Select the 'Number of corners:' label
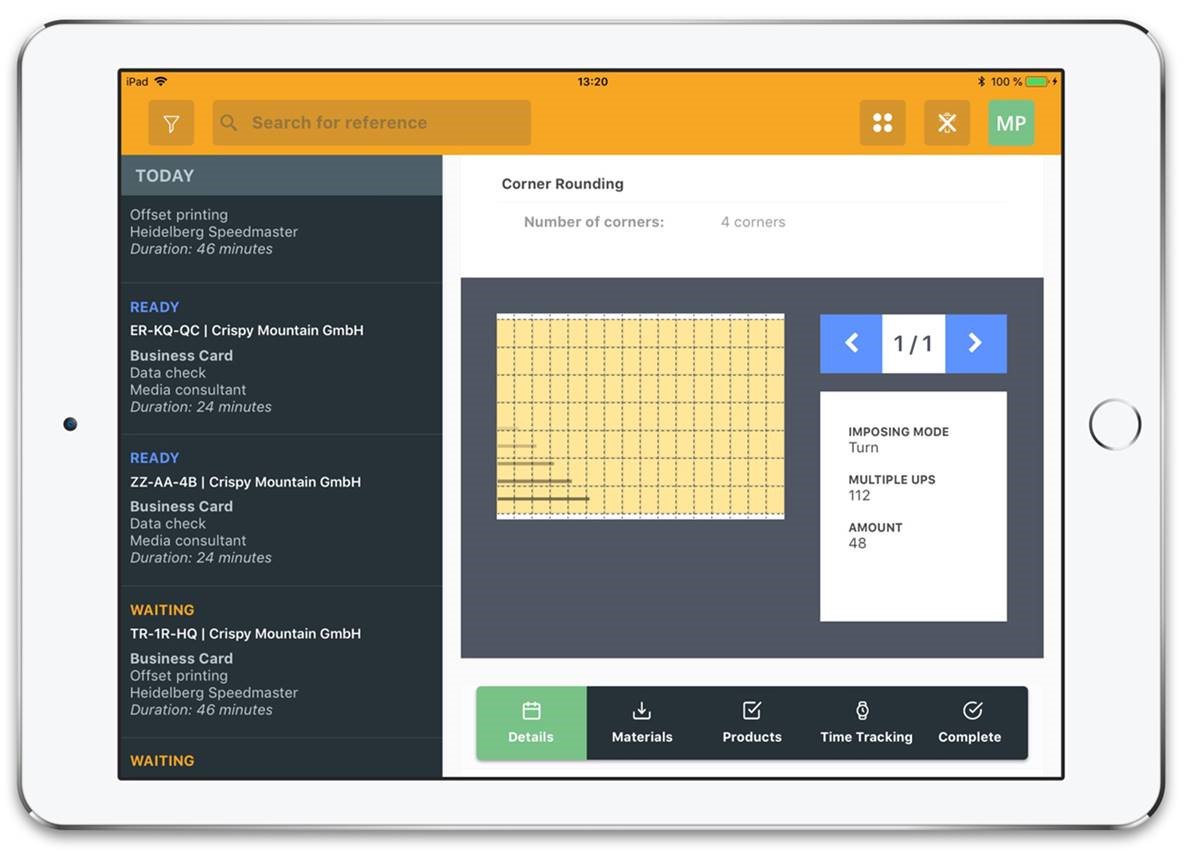This screenshot has width=1190, height=851. (593, 222)
